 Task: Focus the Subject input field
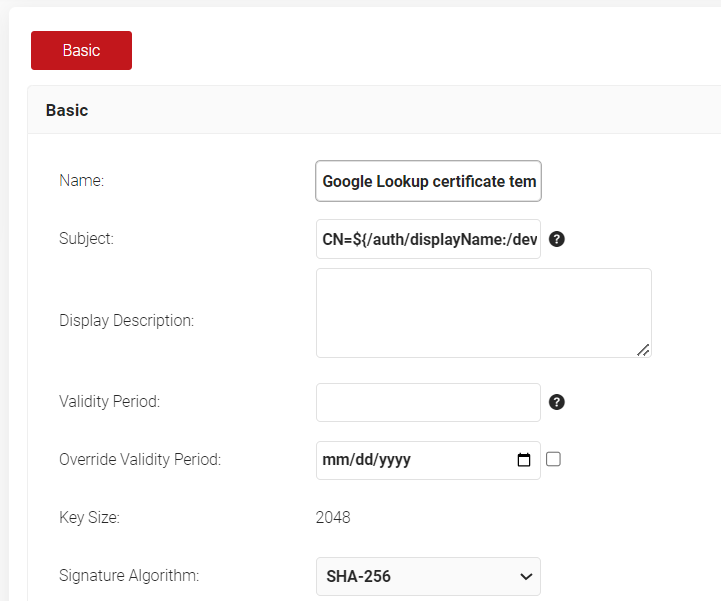[x=428, y=240]
